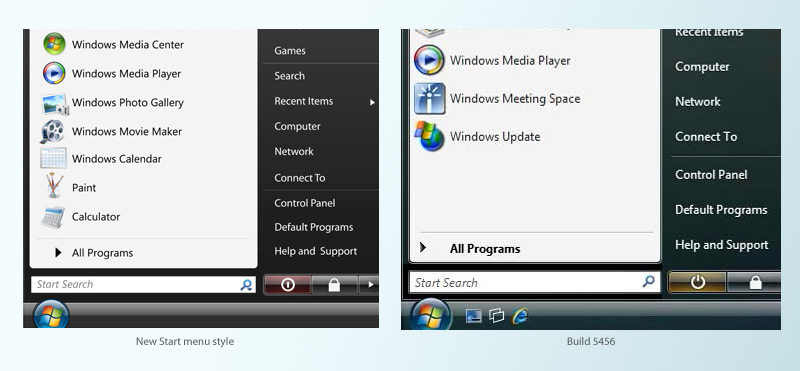Click search magnifier in Build 5456 search box
This screenshot has width=800, height=371.
pyautogui.click(x=648, y=281)
